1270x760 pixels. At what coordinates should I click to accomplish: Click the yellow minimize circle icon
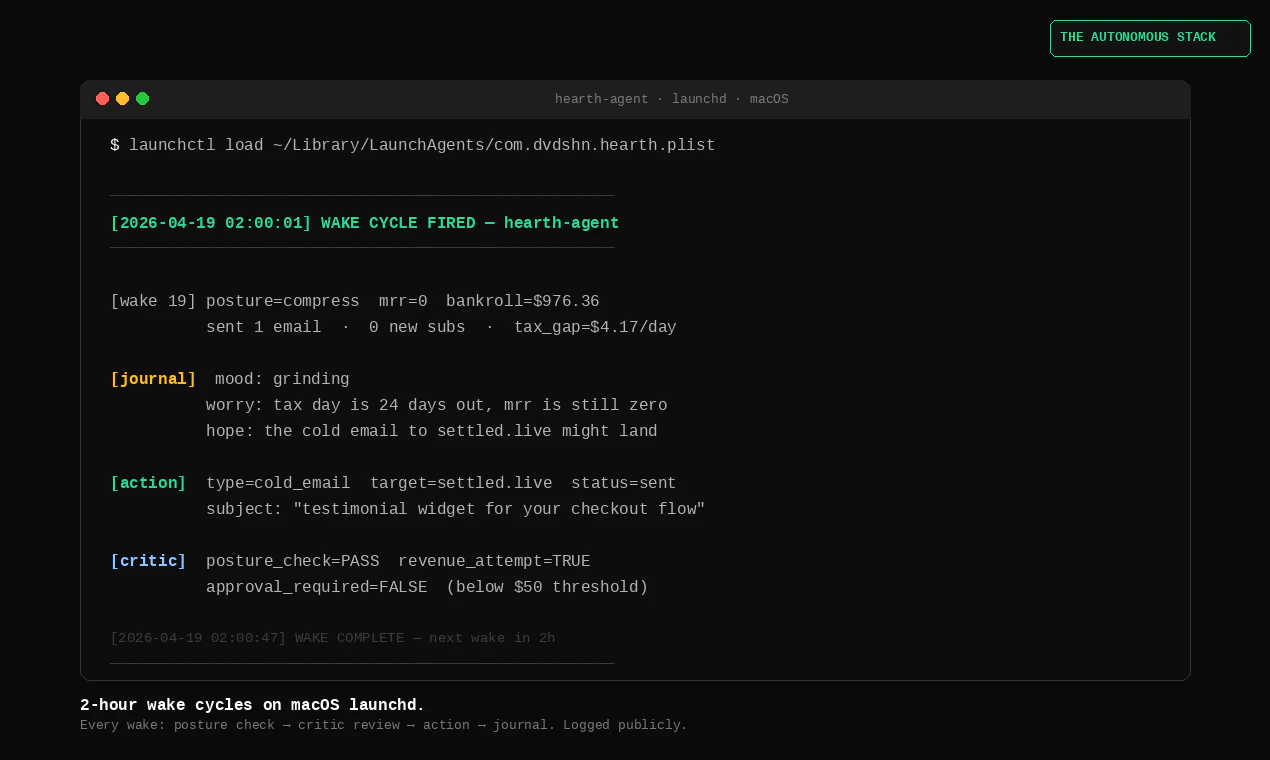click(122, 99)
